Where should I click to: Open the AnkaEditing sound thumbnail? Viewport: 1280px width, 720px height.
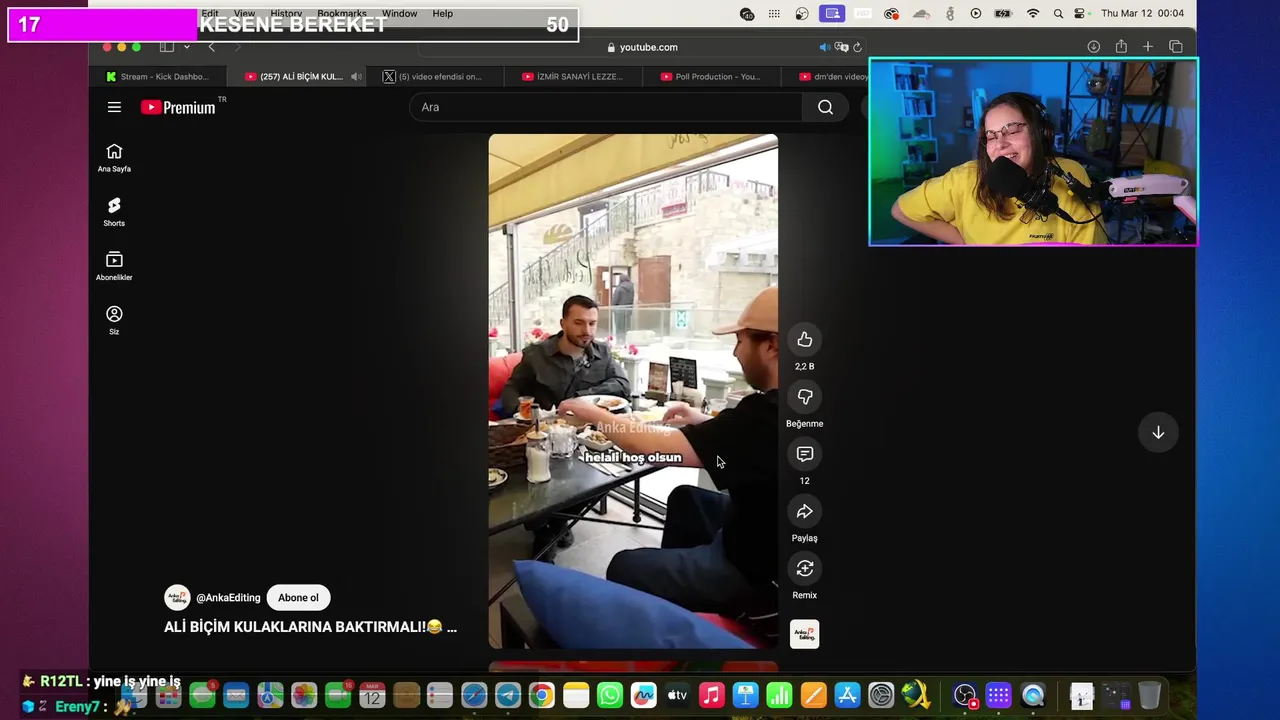coord(804,634)
